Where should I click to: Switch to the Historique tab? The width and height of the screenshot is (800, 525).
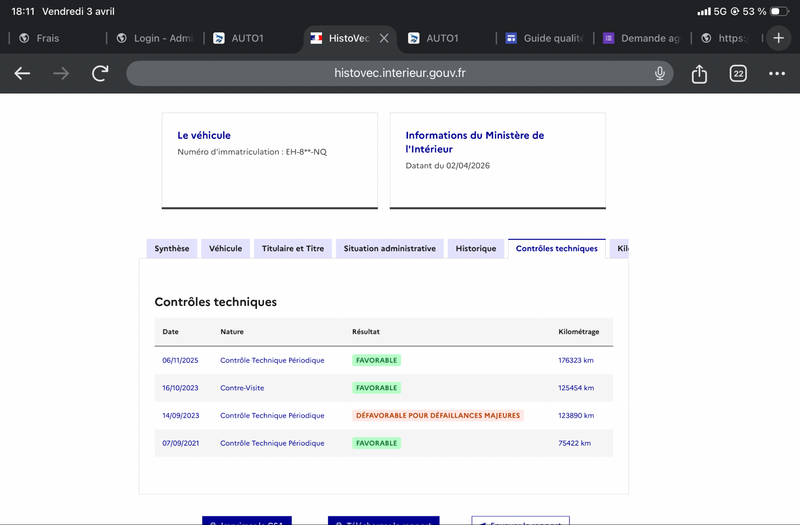pos(476,249)
